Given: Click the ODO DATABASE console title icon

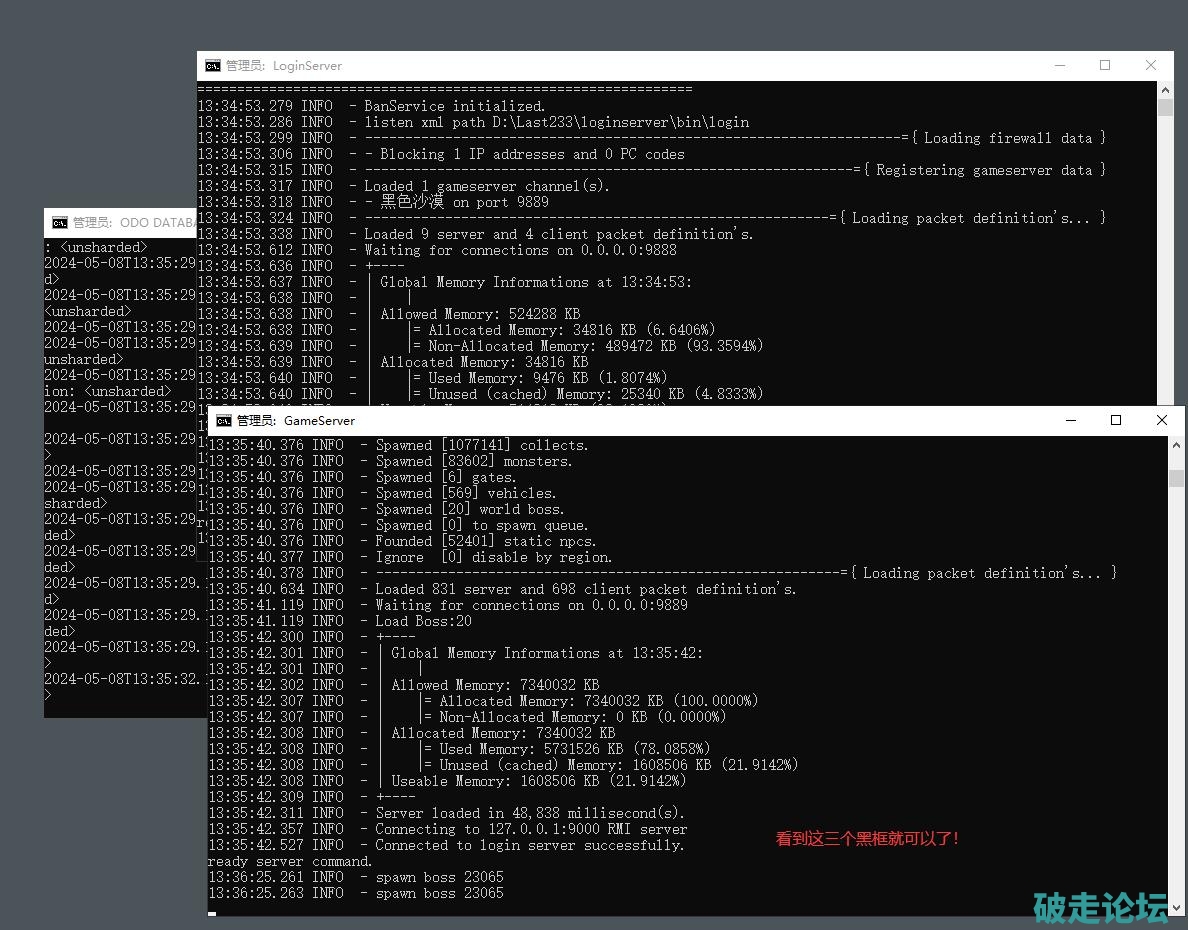Looking at the screenshot, I should (60, 223).
